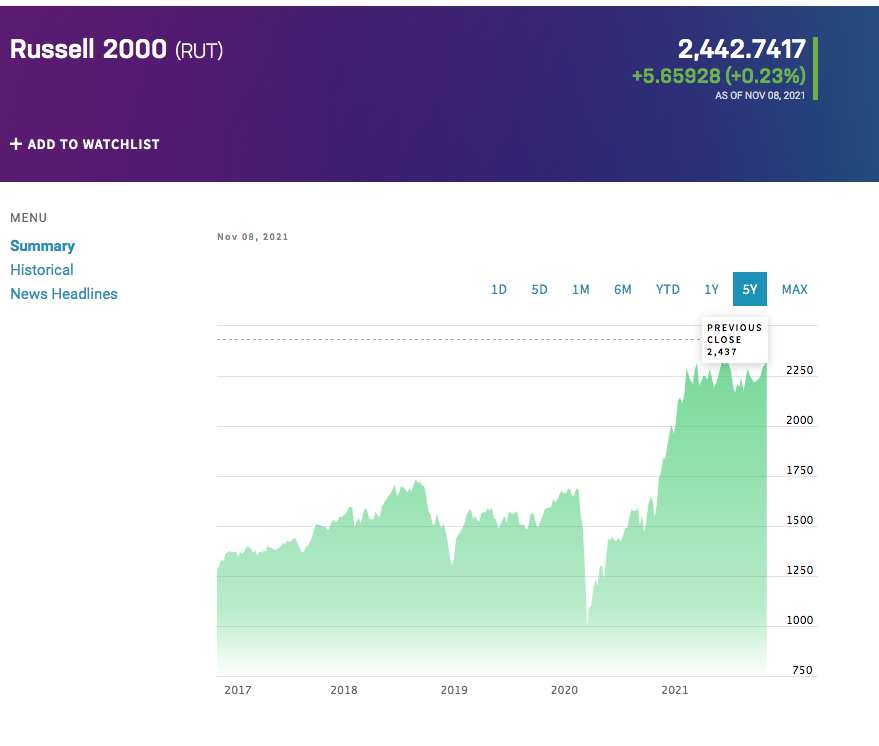Viewport: 879px width, 746px height.
Task: Switch chart range to 1D
Action: [x=499, y=289]
